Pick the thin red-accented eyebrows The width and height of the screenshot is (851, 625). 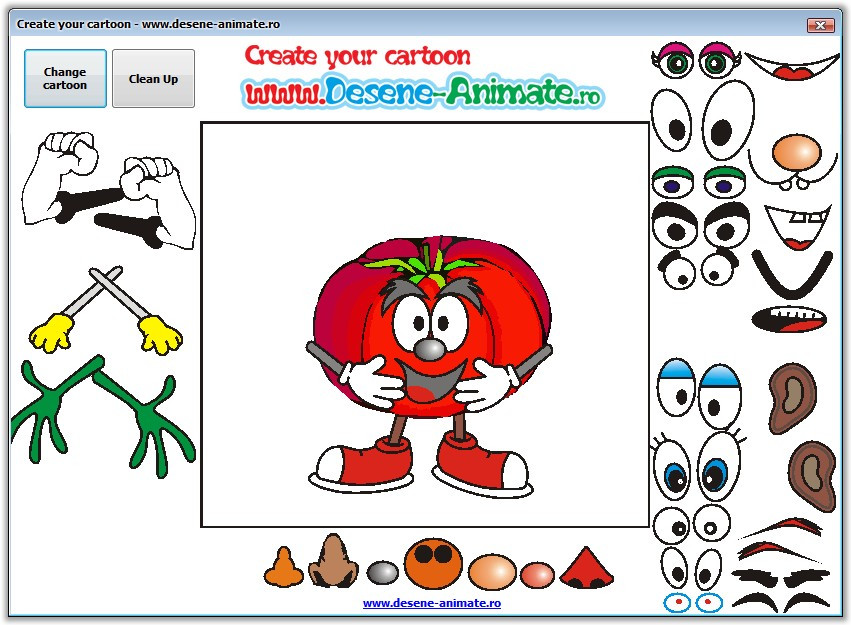(782, 528)
